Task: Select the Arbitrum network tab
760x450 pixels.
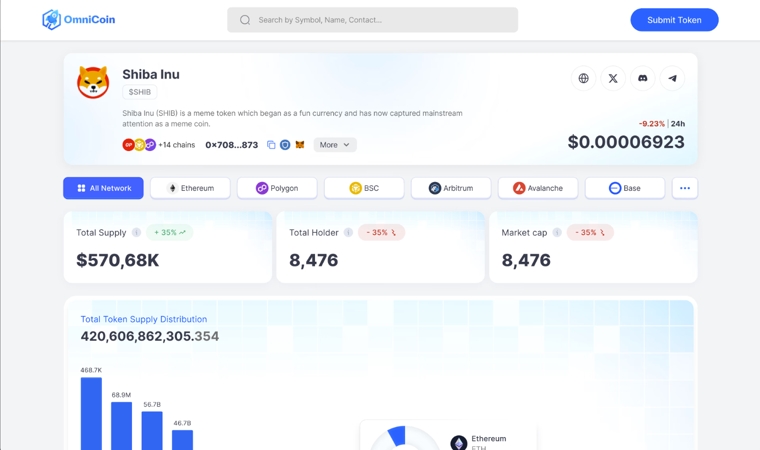Action: pos(451,188)
